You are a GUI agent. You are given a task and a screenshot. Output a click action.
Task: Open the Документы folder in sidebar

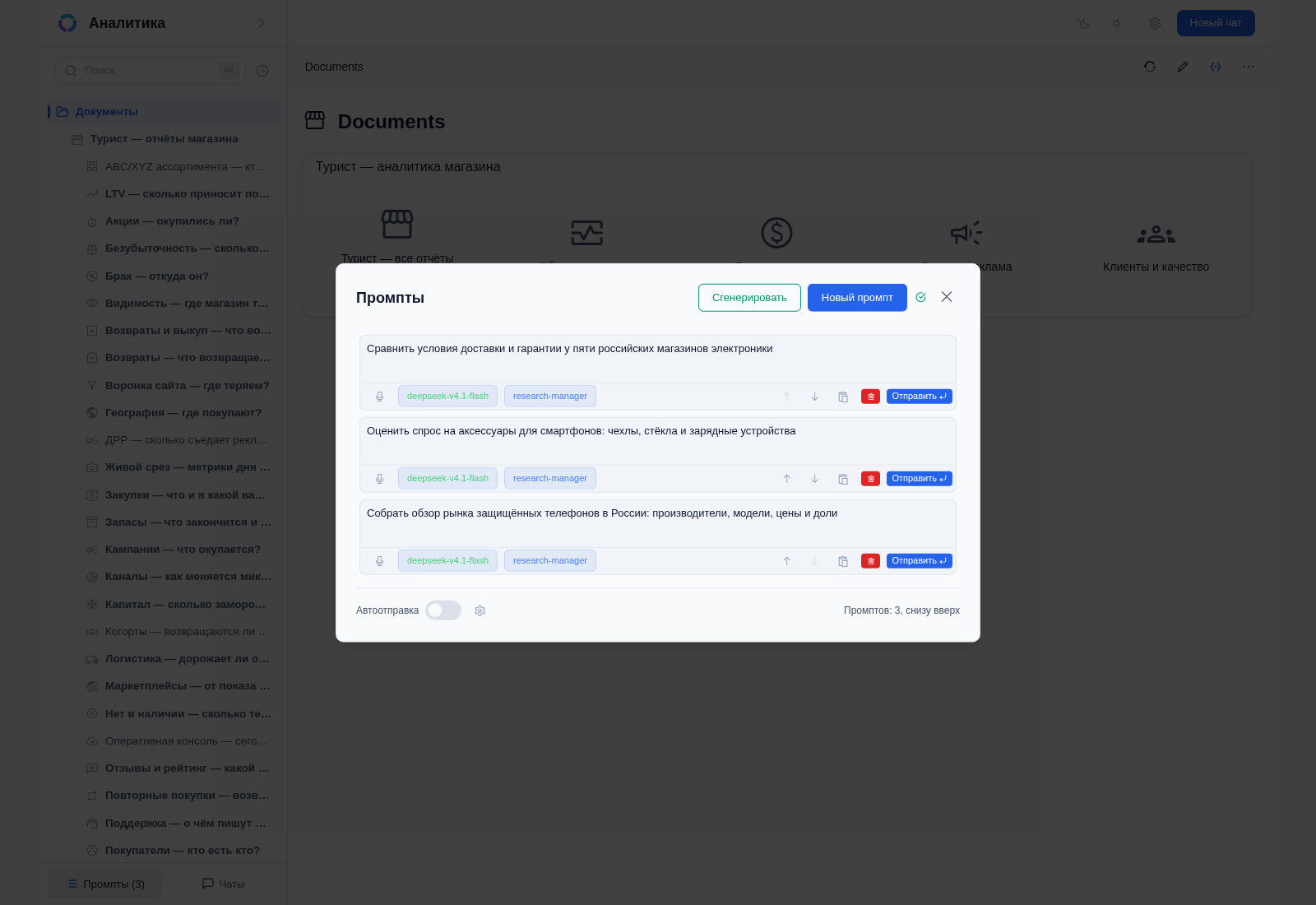coord(164,112)
